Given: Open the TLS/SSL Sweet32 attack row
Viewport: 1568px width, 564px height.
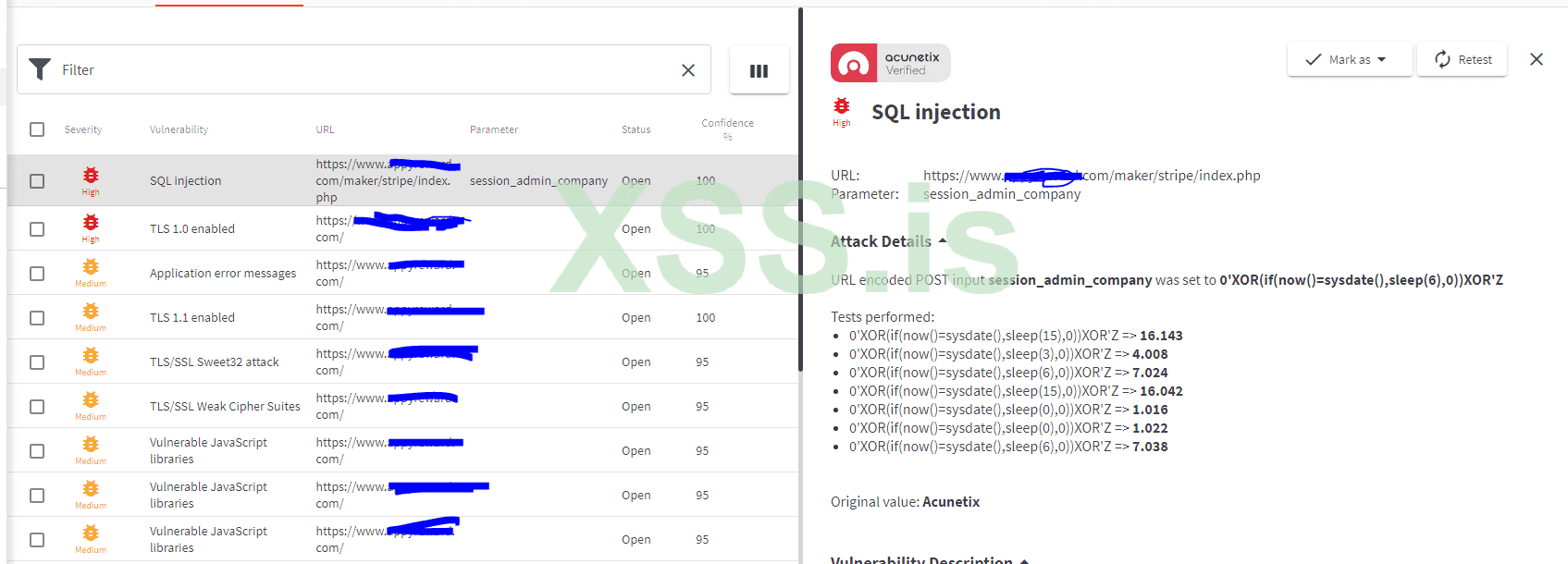Looking at the screenshot, I should pyautogui.click(x=402, y=362).
